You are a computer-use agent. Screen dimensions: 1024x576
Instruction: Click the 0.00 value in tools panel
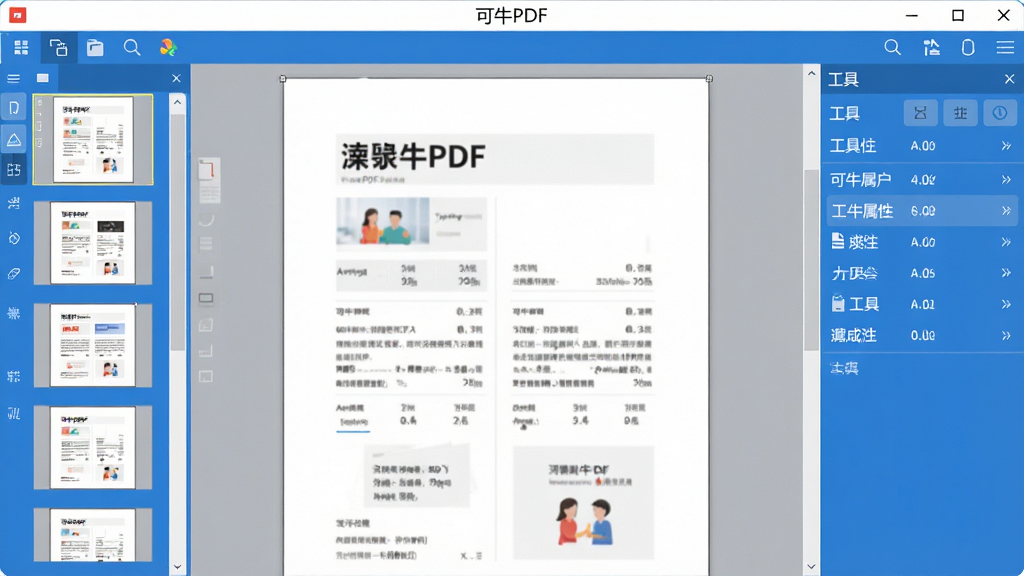pyautogui.click(x=923, y=336)
